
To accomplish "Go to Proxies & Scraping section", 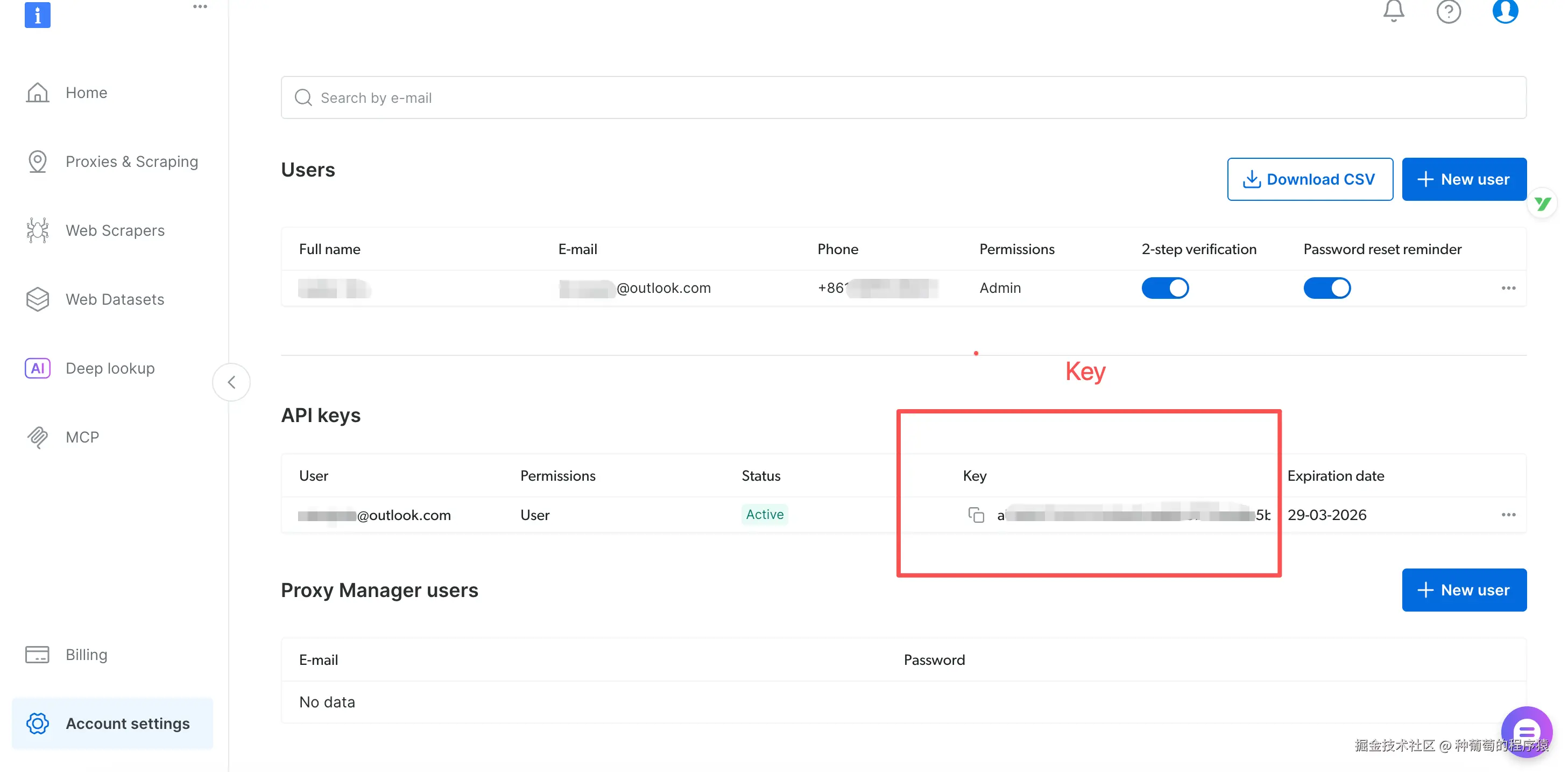I will coord(131,162).
